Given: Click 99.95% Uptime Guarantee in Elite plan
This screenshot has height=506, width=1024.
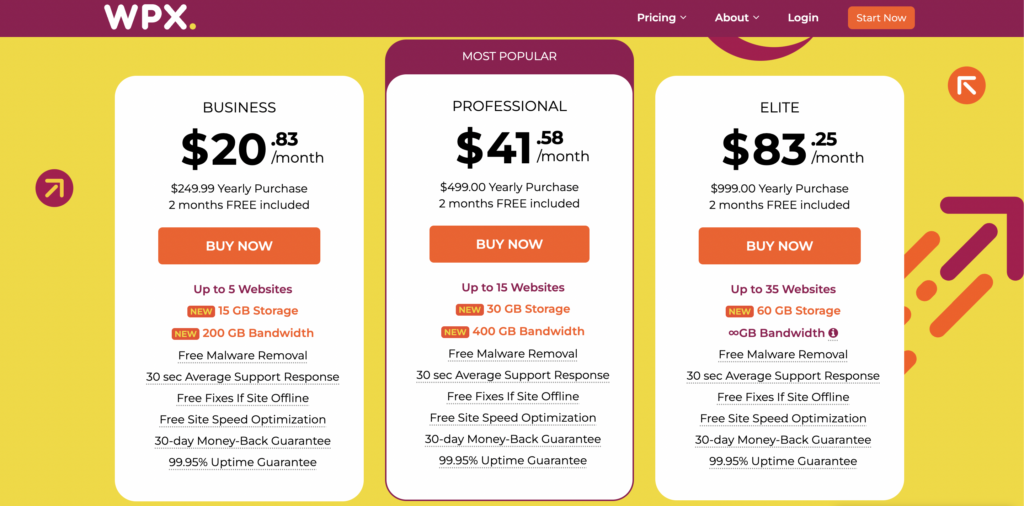Looking at the screenshot, I should click(783, 462).
